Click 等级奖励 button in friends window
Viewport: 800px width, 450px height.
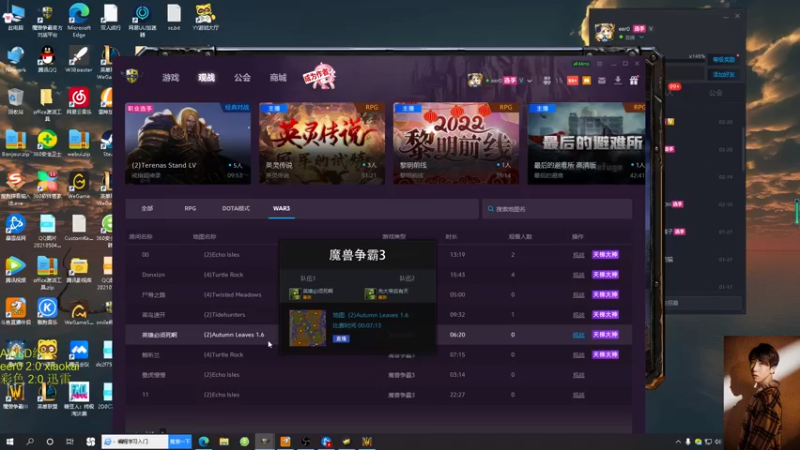pyautogui.click(x=723, y=60)
